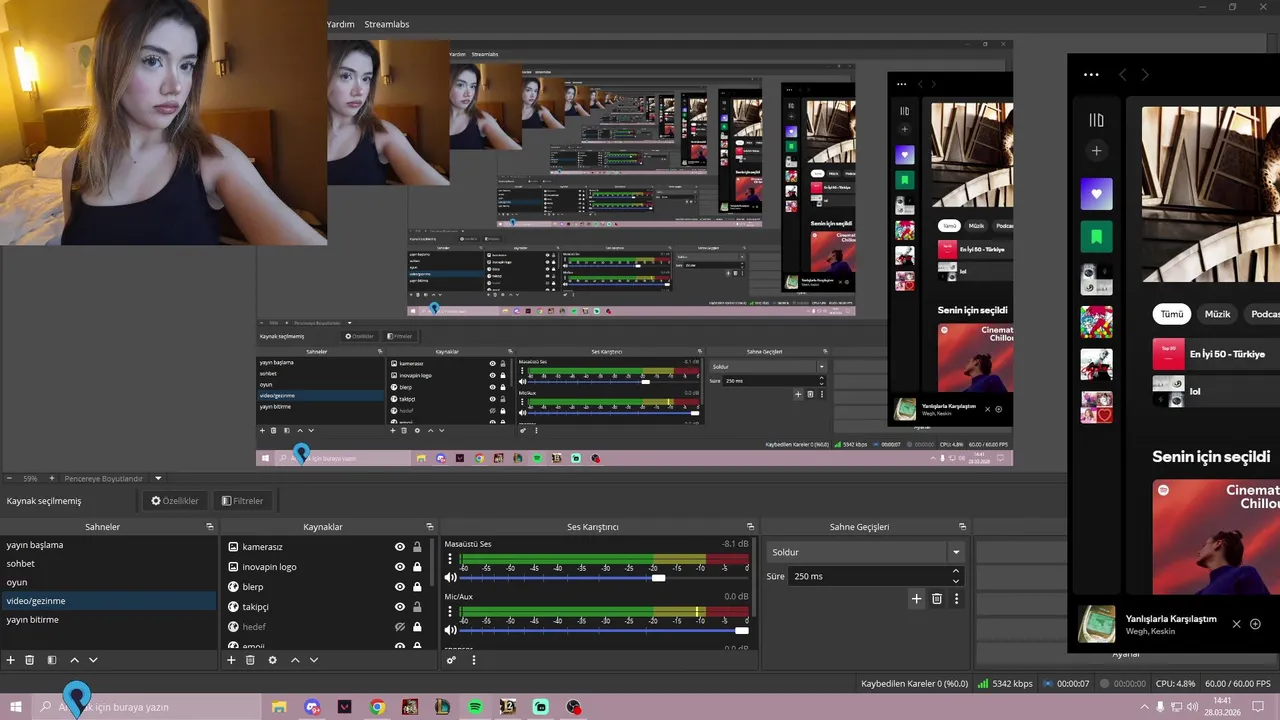
Task: Unlock the blerp source
Action: [417, 587]
